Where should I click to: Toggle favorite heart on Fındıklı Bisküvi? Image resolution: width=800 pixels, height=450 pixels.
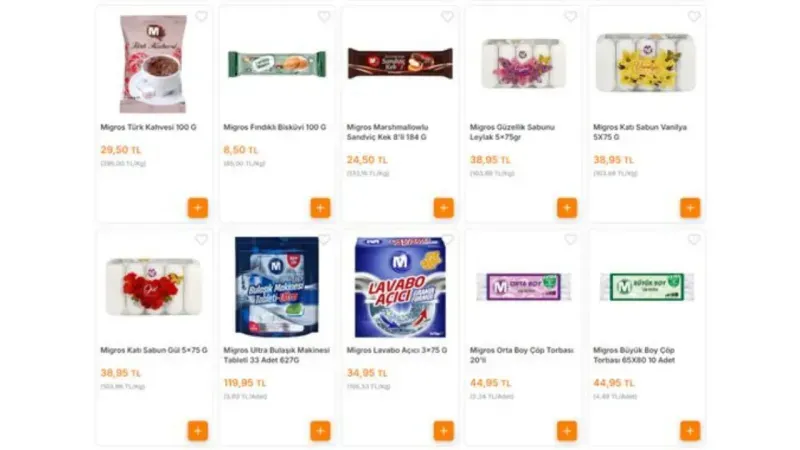pyautogui.click(x=324, y=17)
